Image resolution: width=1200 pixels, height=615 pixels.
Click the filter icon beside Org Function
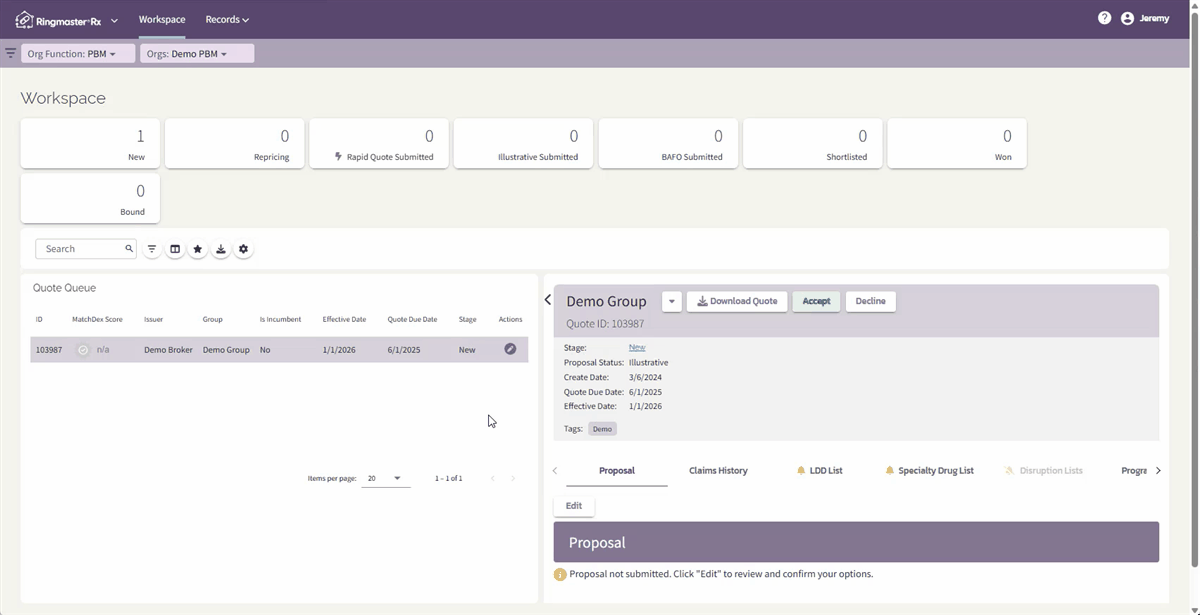point(10,53)
